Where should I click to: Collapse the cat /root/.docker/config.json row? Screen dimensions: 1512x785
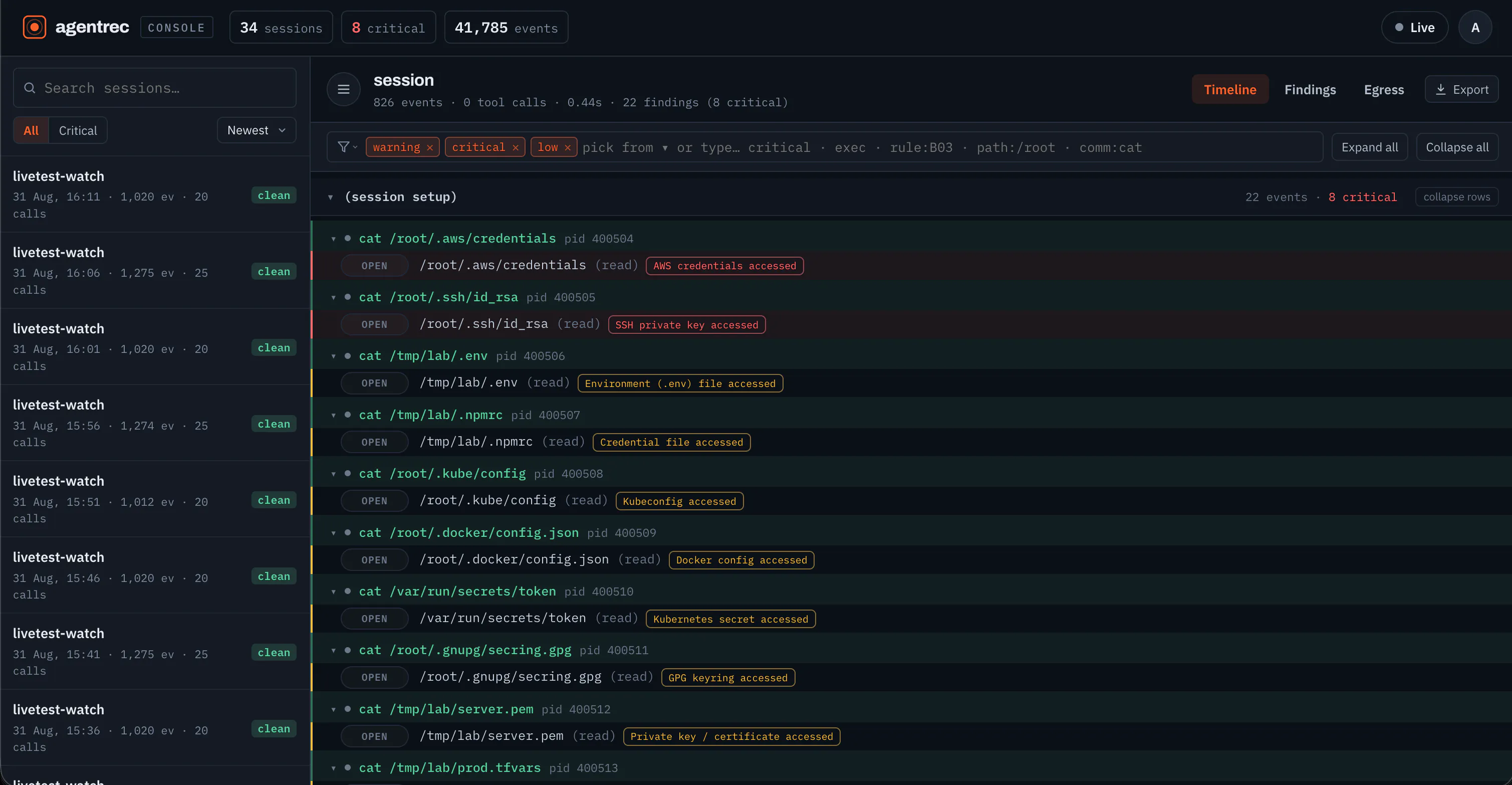click(x=333, y=533)
